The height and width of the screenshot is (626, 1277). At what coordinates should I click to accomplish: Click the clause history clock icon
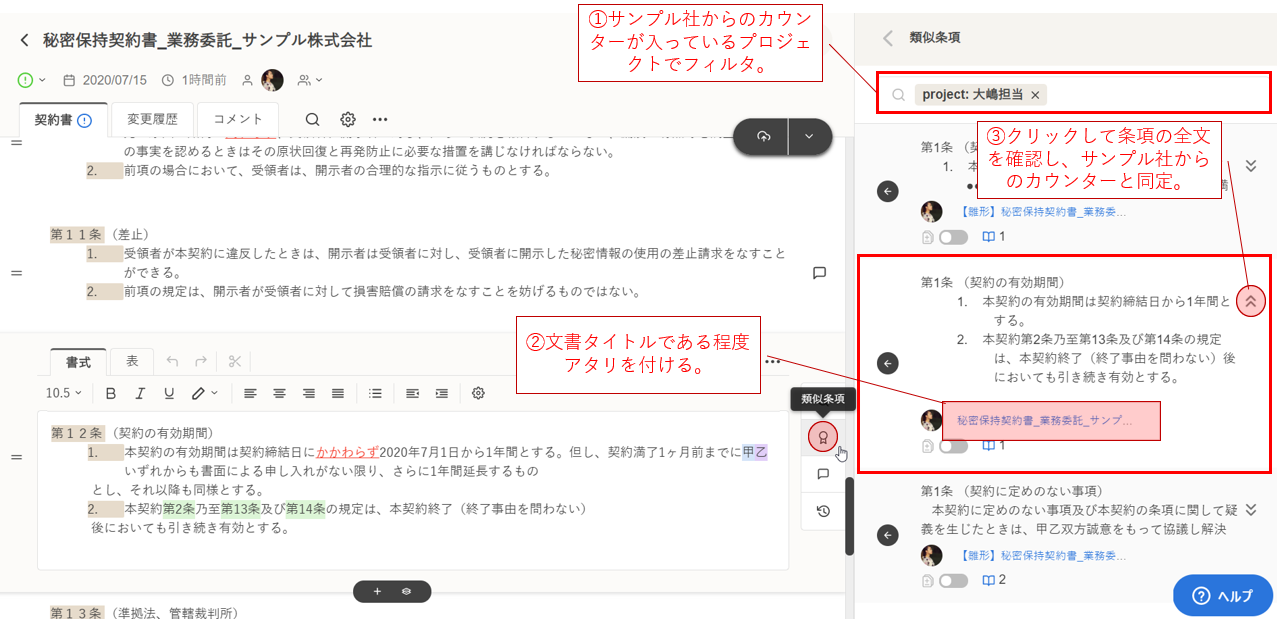pos(822,511)
